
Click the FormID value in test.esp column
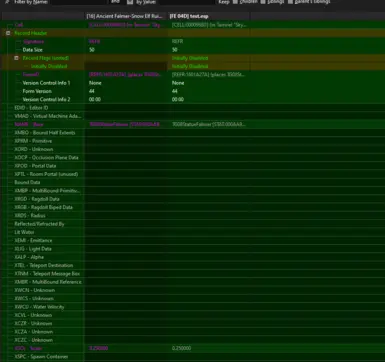pos(208,74)
